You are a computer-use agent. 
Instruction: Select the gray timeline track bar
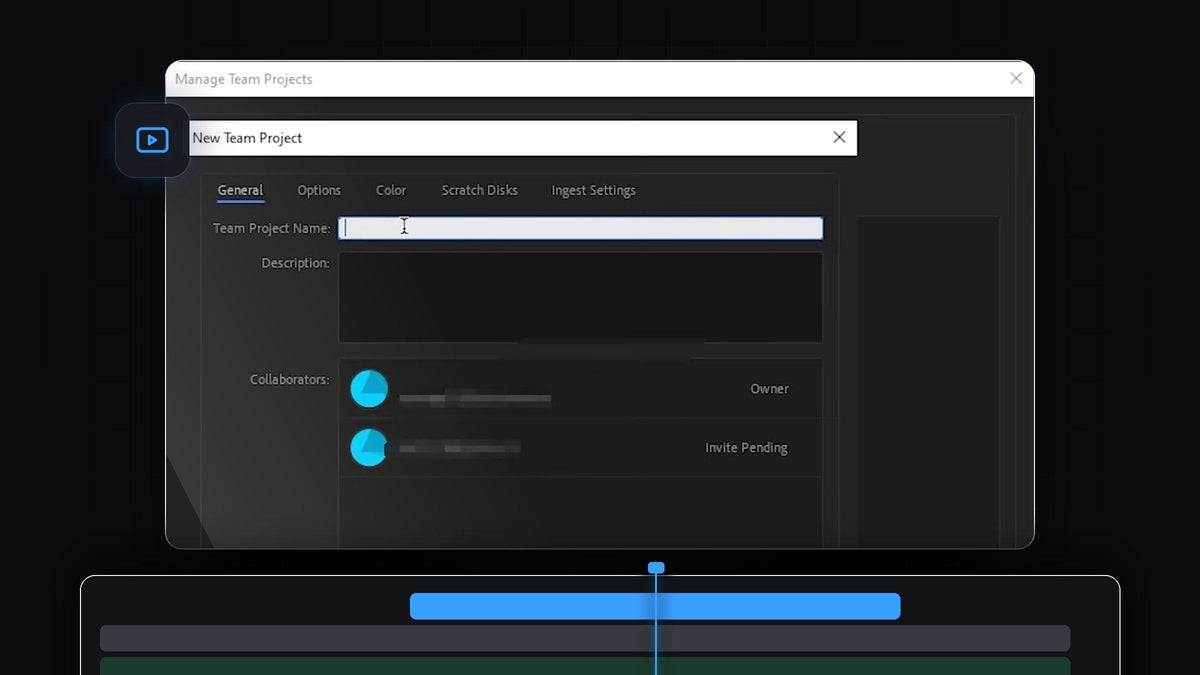pos(585,638)
